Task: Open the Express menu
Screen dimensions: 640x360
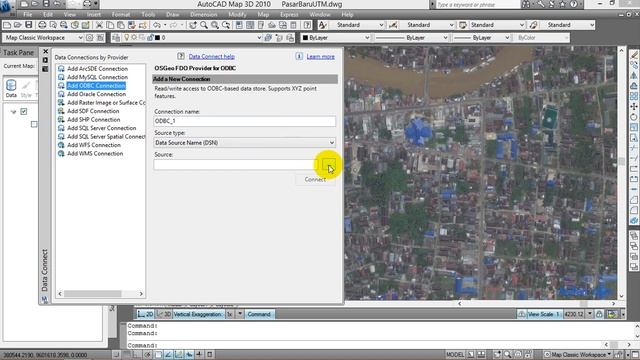Action: pos(289,14)
